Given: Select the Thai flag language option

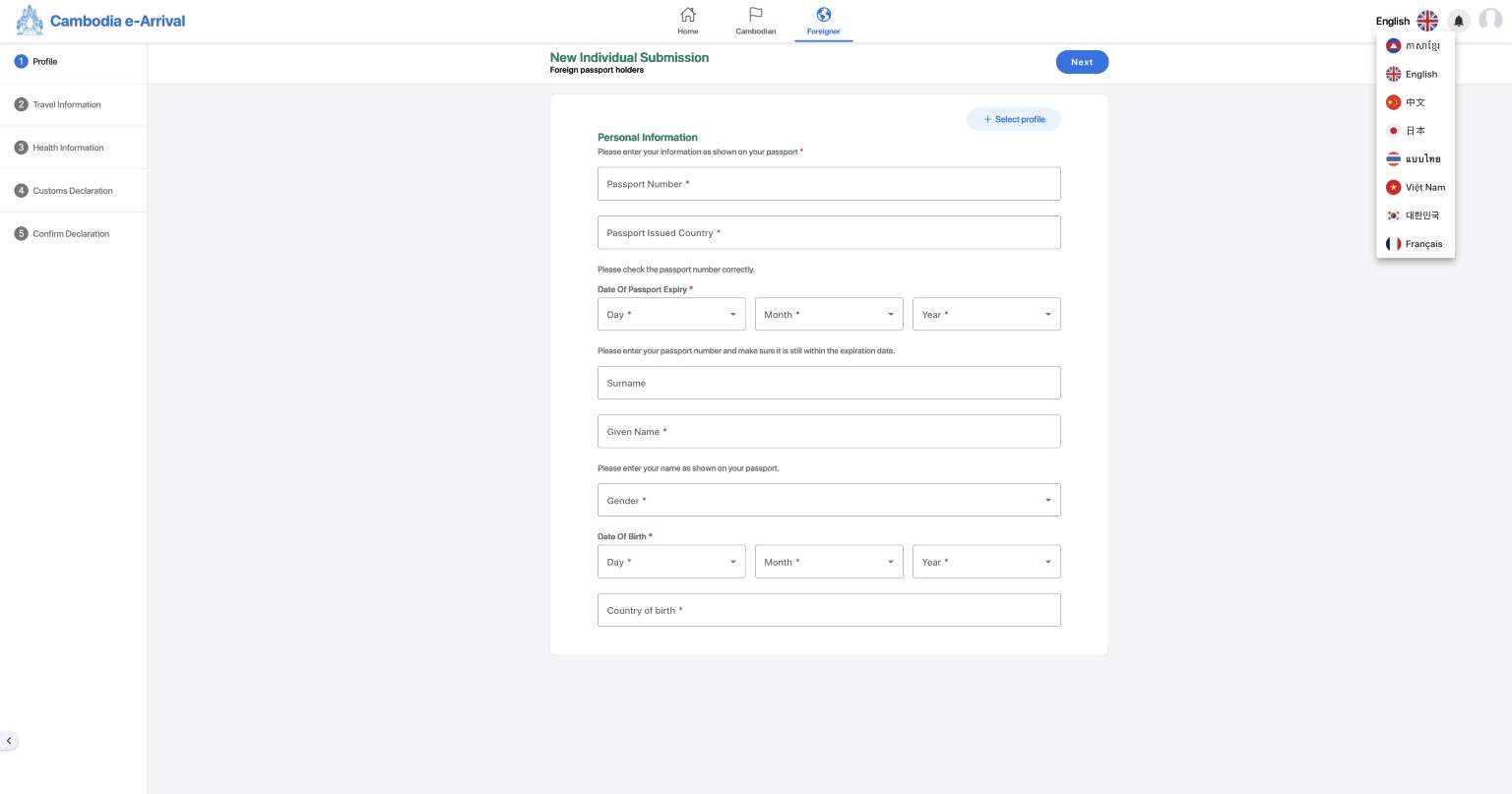Looking at the screenshot, I should coord(1415,158).
